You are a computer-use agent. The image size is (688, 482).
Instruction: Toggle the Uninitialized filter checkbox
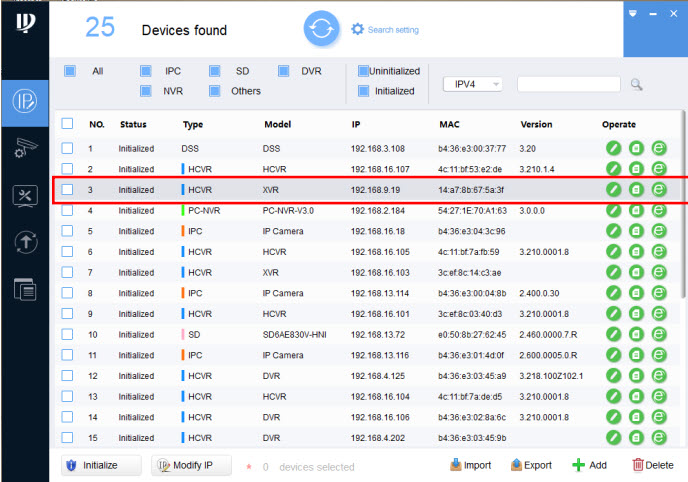(x=363, y=71)
